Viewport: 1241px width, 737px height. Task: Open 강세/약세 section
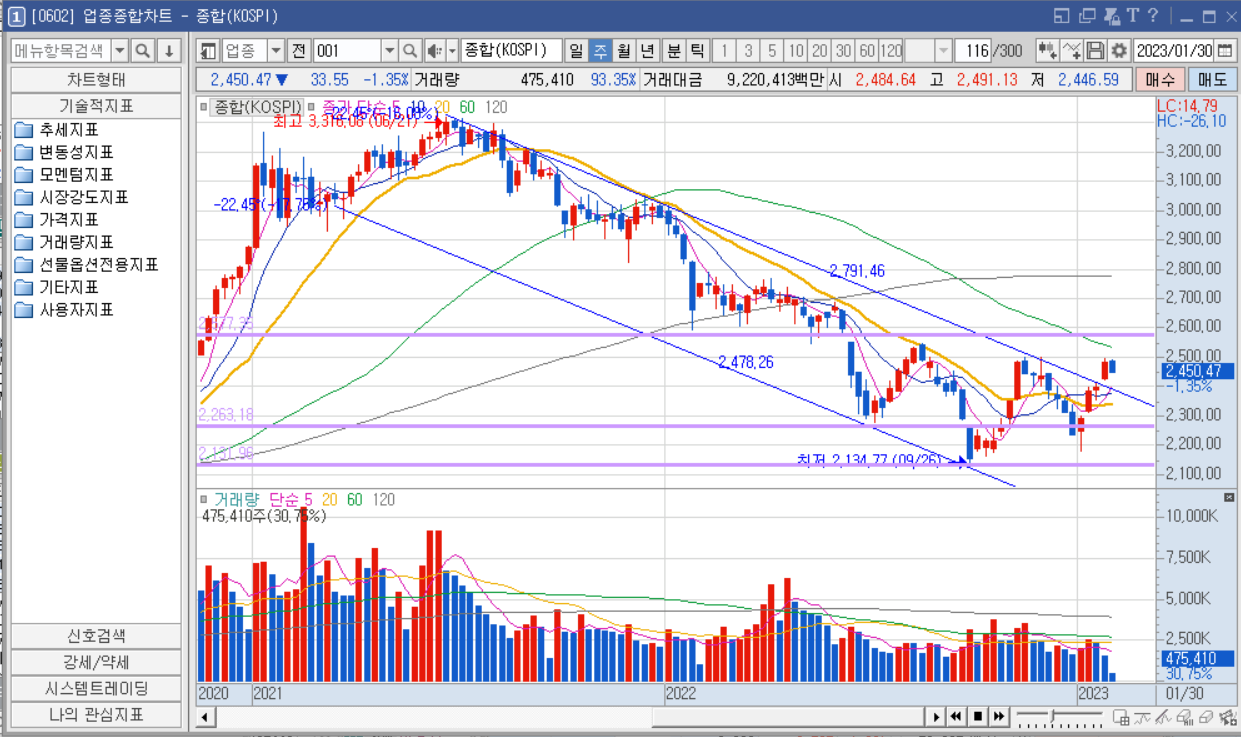(96, 663)
